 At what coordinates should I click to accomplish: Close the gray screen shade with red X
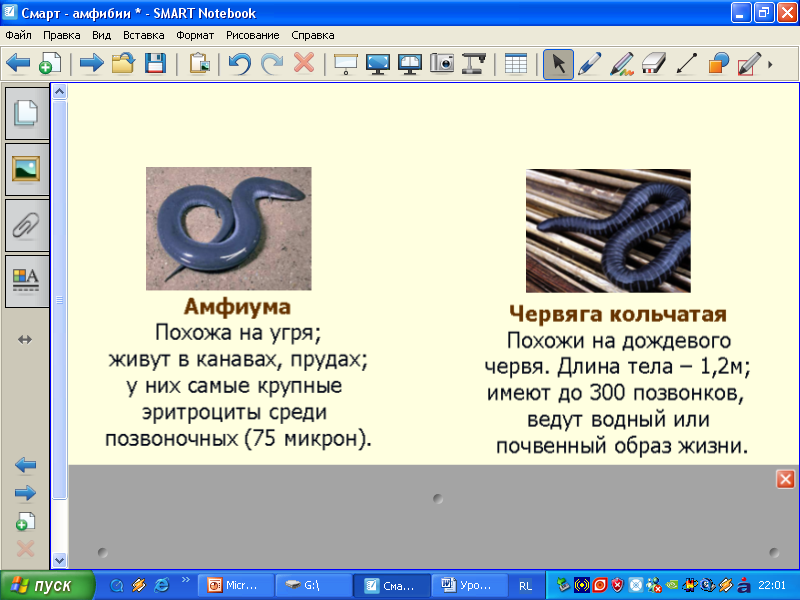point(785,479)
